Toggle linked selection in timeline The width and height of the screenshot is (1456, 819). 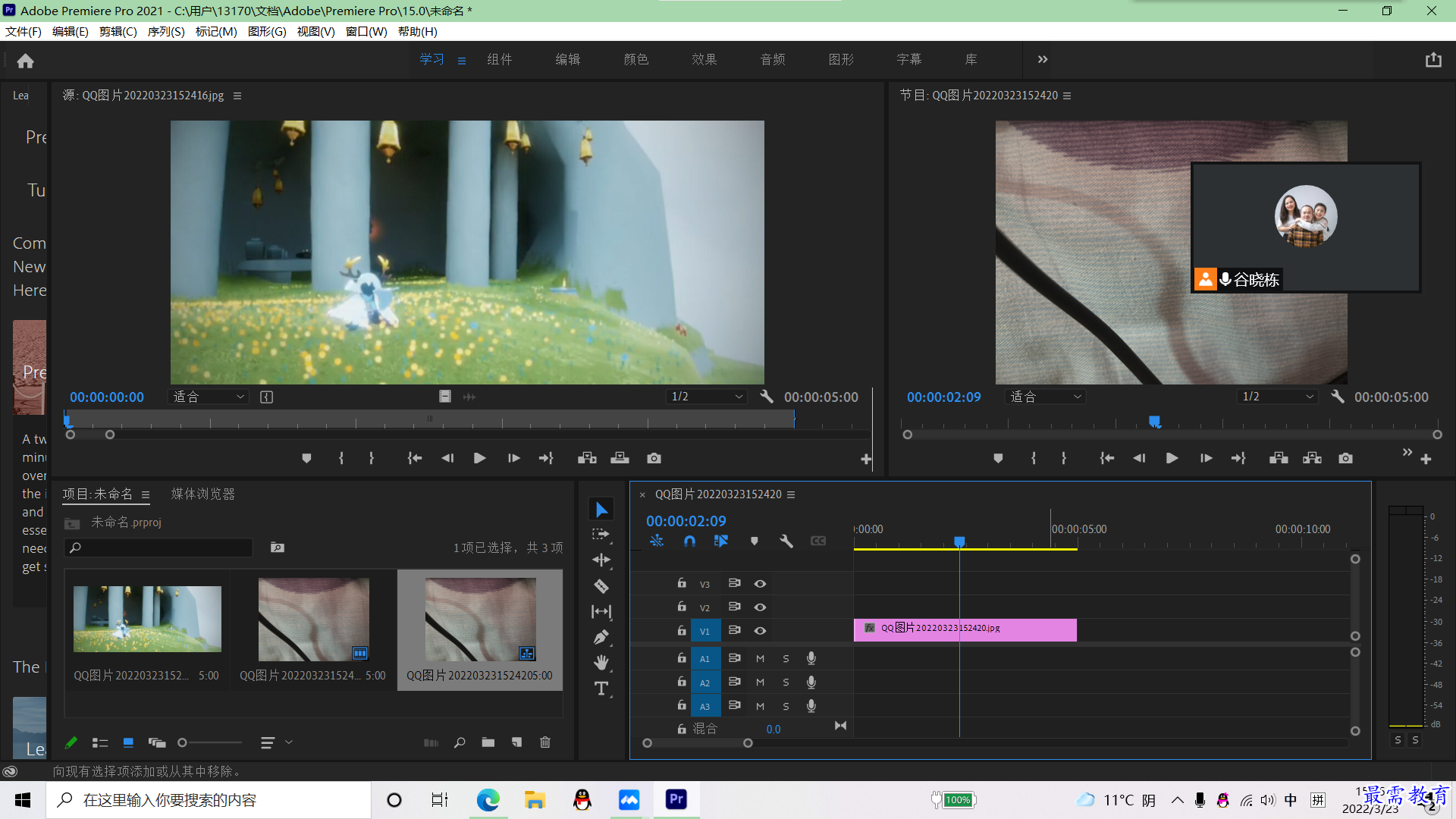[720, 541]
